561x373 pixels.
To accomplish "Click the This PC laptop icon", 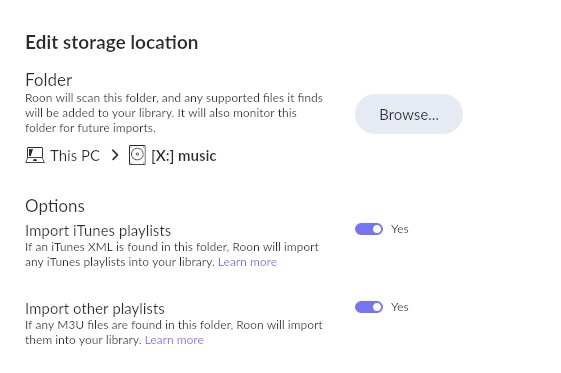I will 35,155.
